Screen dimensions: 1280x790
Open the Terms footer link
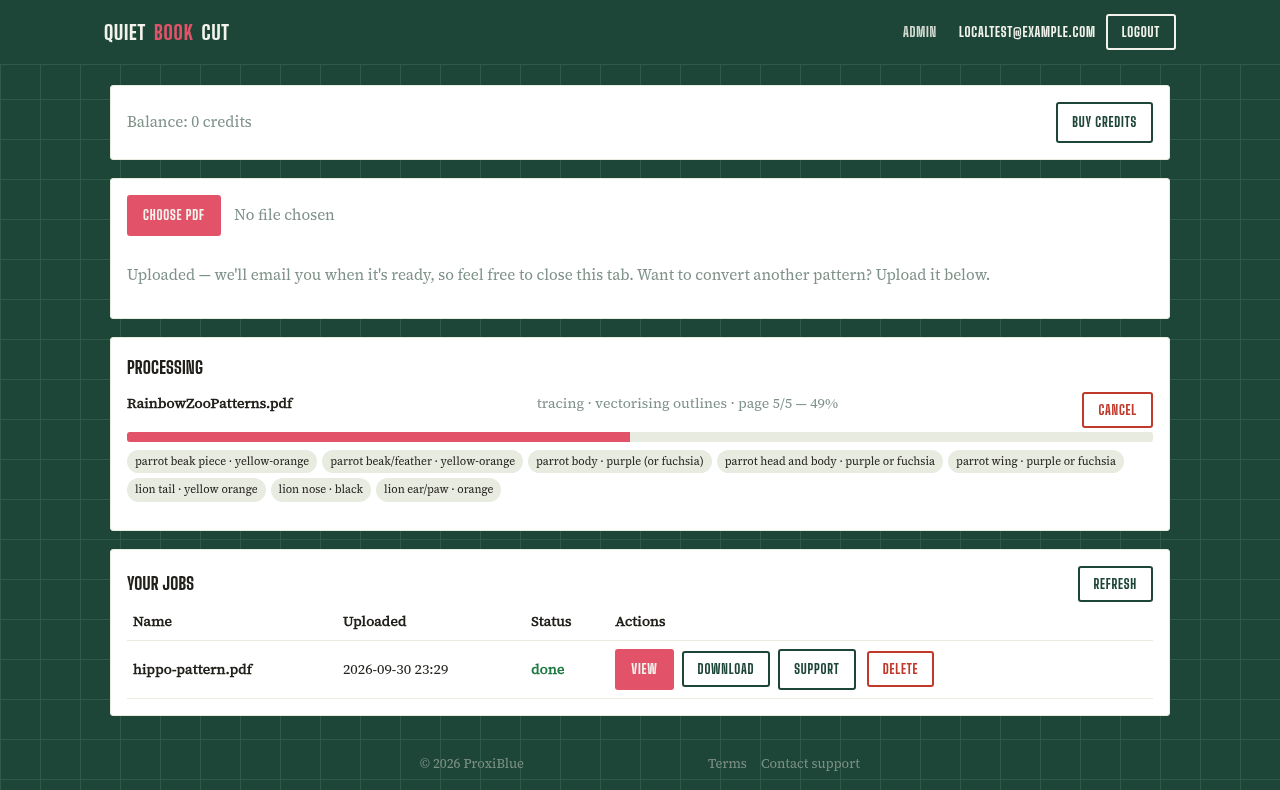coord(727,764)
